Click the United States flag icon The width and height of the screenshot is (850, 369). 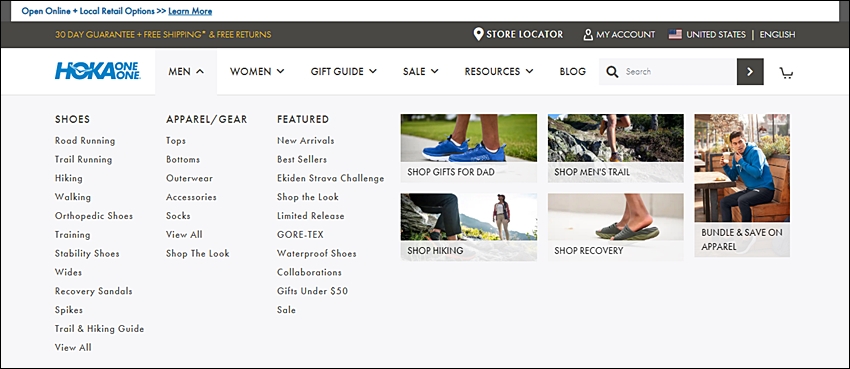(x=675, y=34)
